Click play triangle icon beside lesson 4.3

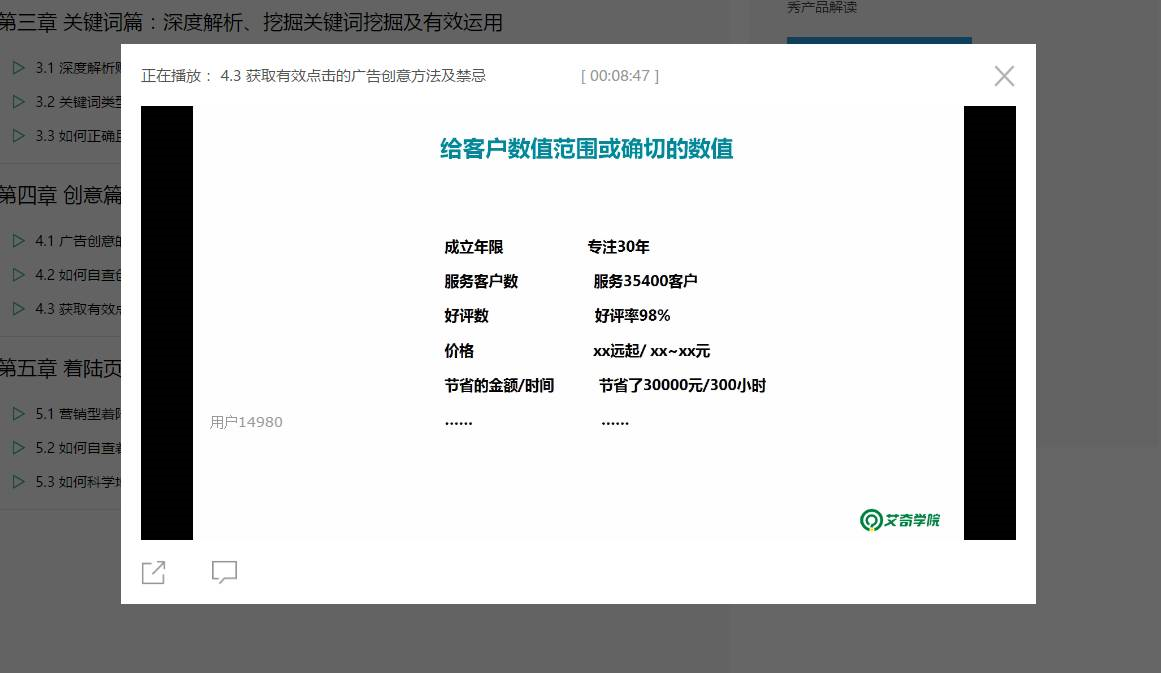click(18, 309)
